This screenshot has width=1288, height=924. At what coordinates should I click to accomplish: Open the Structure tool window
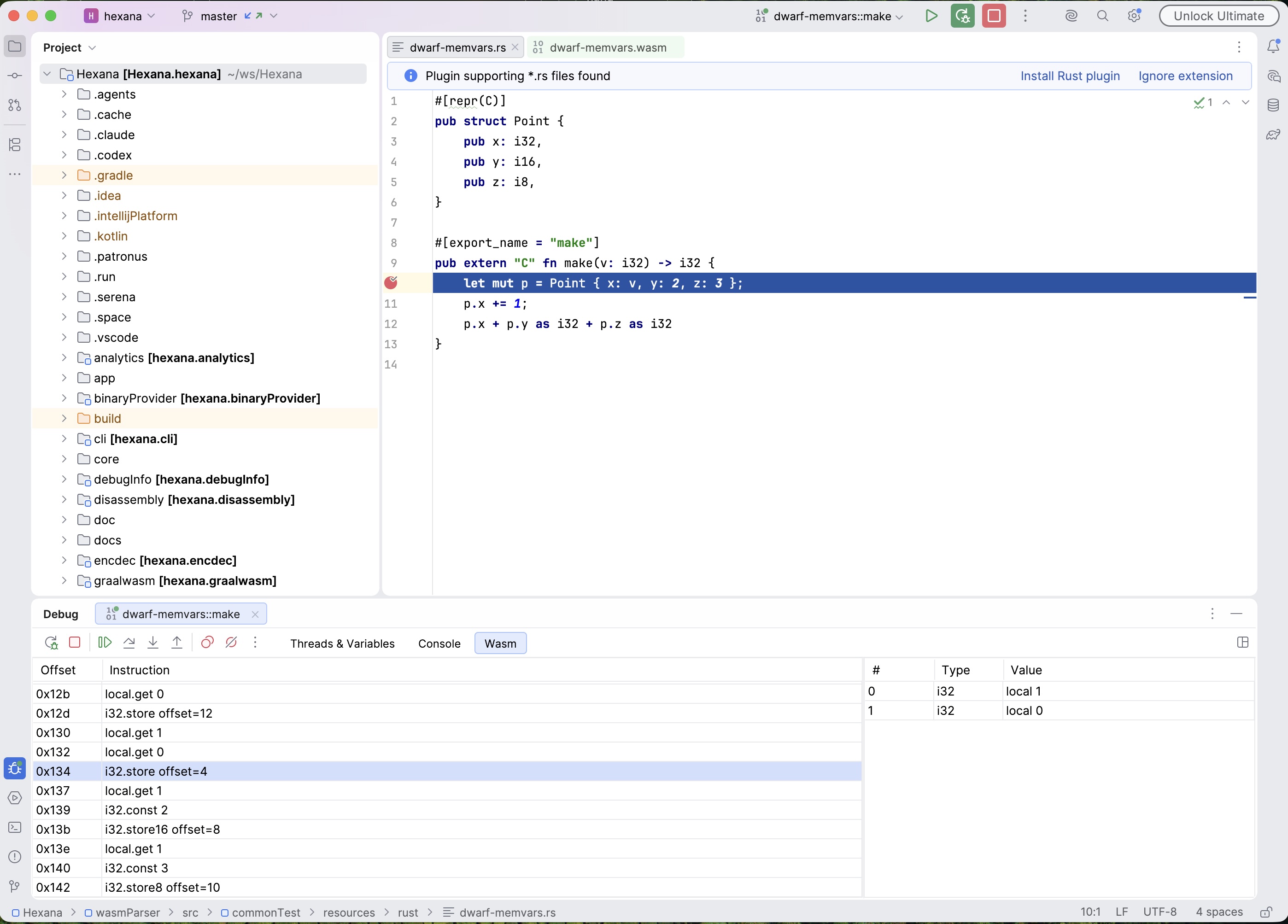pos(15,145)
